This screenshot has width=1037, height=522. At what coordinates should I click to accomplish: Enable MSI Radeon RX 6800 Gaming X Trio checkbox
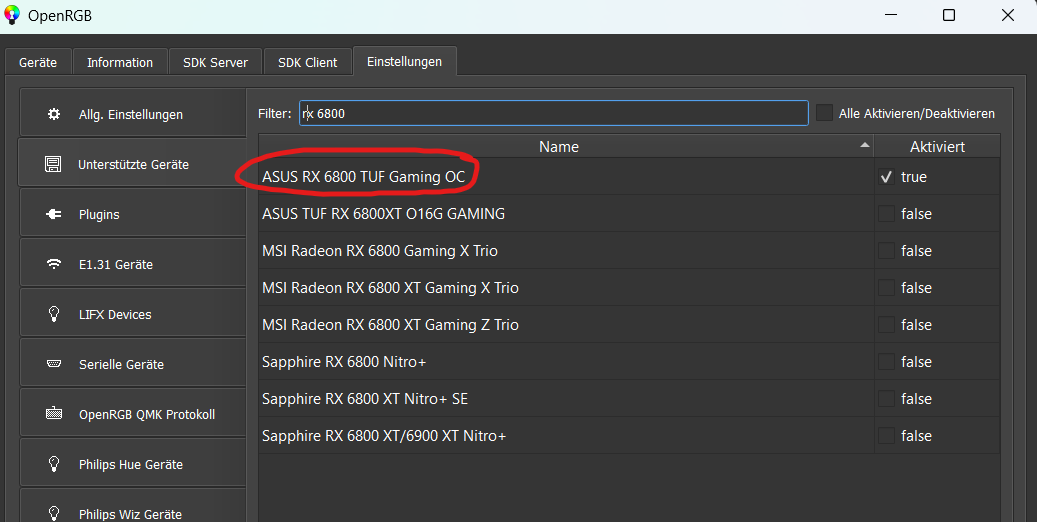tap(886, 251)
